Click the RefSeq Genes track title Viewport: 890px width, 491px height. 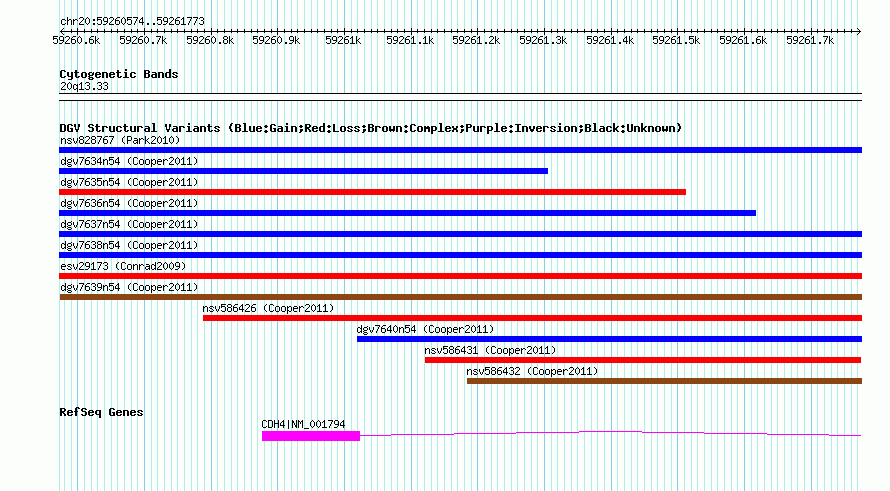coord(101,412)
